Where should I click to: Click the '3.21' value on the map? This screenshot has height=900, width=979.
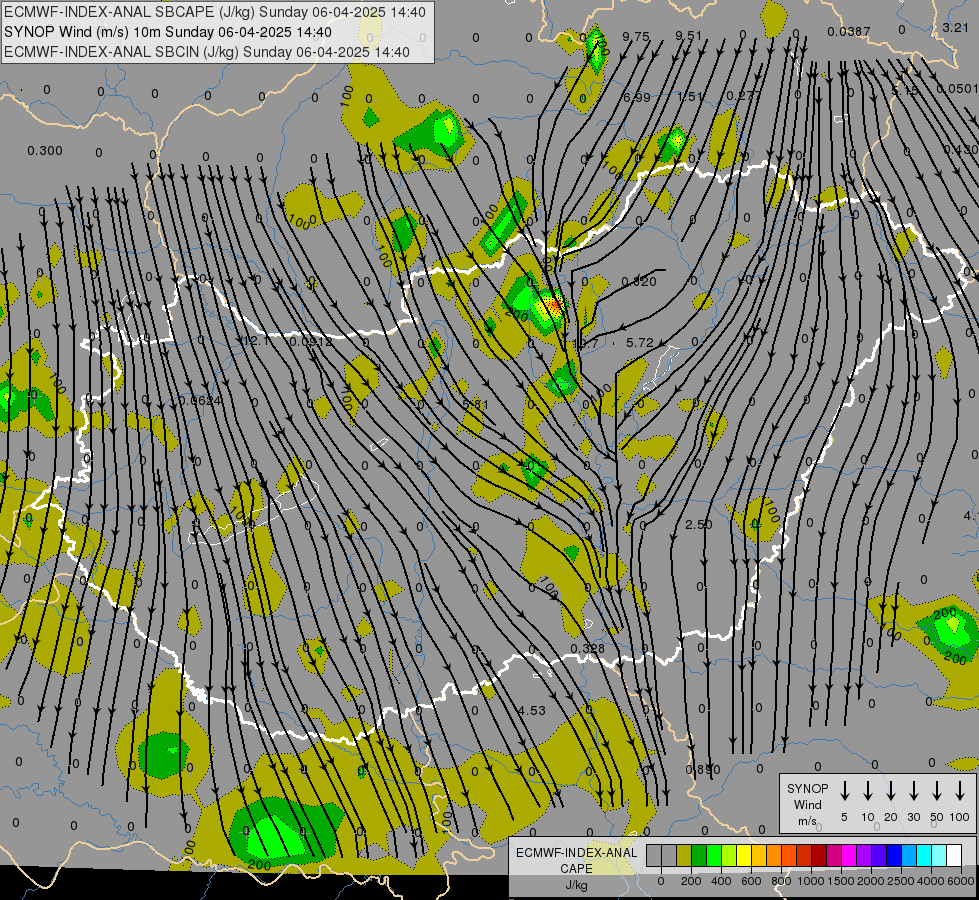tap(955, 27)
